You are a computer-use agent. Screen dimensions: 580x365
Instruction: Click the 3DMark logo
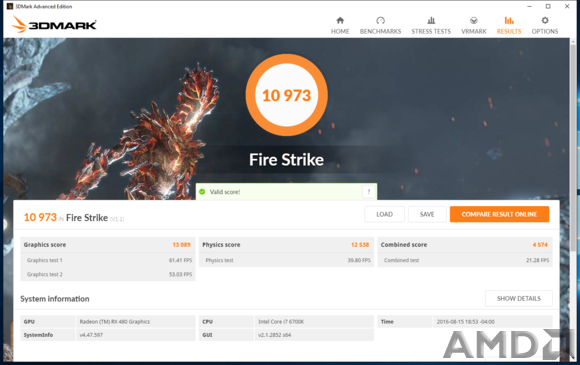(x=54, y=24)
